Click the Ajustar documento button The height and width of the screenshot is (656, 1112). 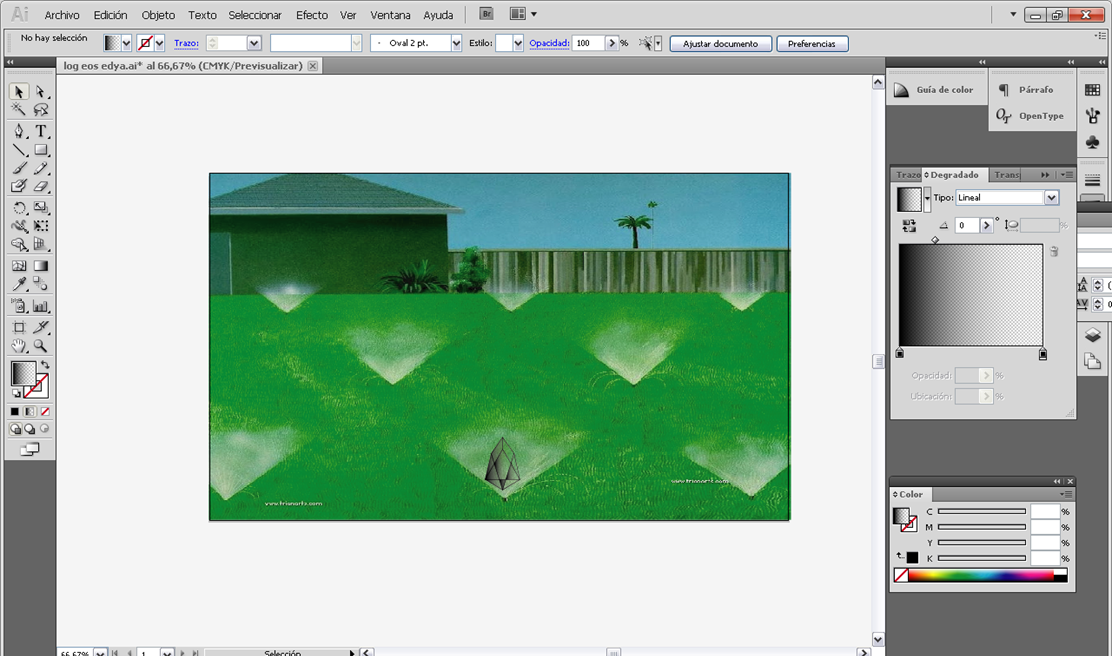point(720,44)
